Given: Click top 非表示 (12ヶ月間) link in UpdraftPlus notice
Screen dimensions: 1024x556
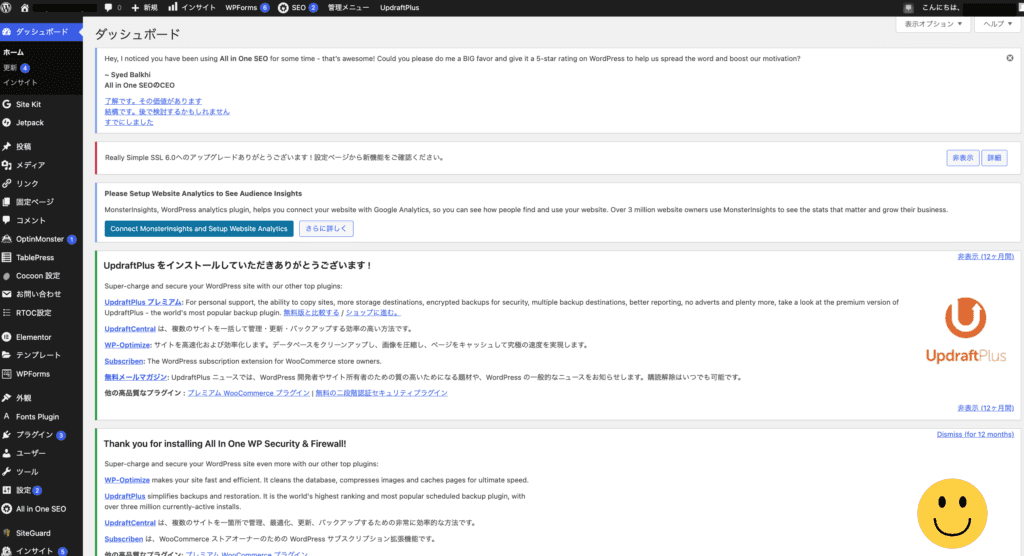Looking at the screenshot, I should [x=985, y=257].
